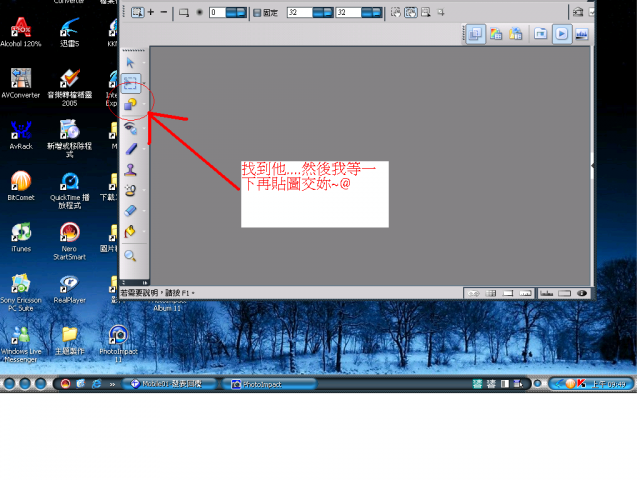Open 新增或移除程式 desktop shortcut

(x=69, y=139)
